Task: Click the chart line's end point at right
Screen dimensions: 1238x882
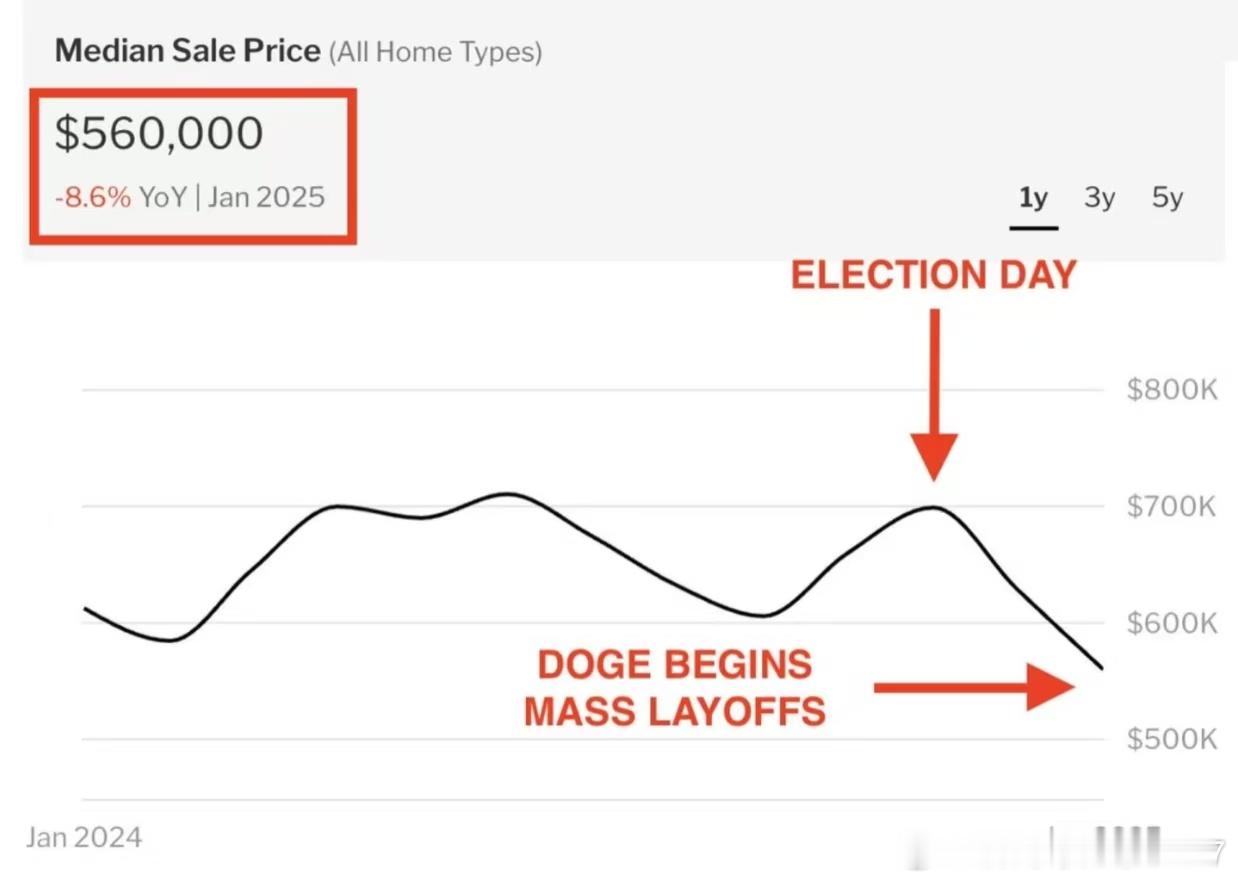Action: point(1101,668)
